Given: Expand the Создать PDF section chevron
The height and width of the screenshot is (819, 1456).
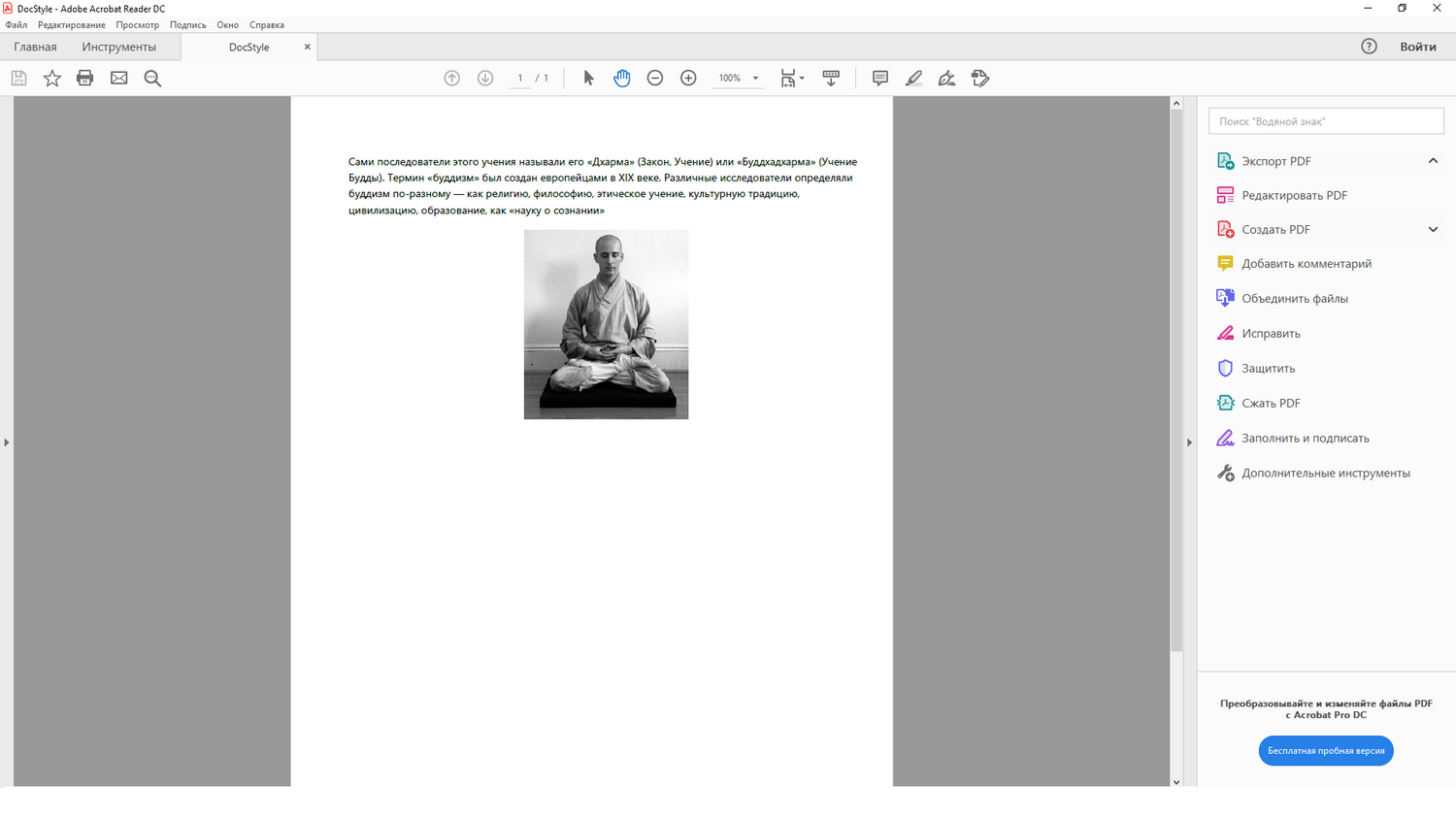Looking at the screenshot, I should 1433,230.
